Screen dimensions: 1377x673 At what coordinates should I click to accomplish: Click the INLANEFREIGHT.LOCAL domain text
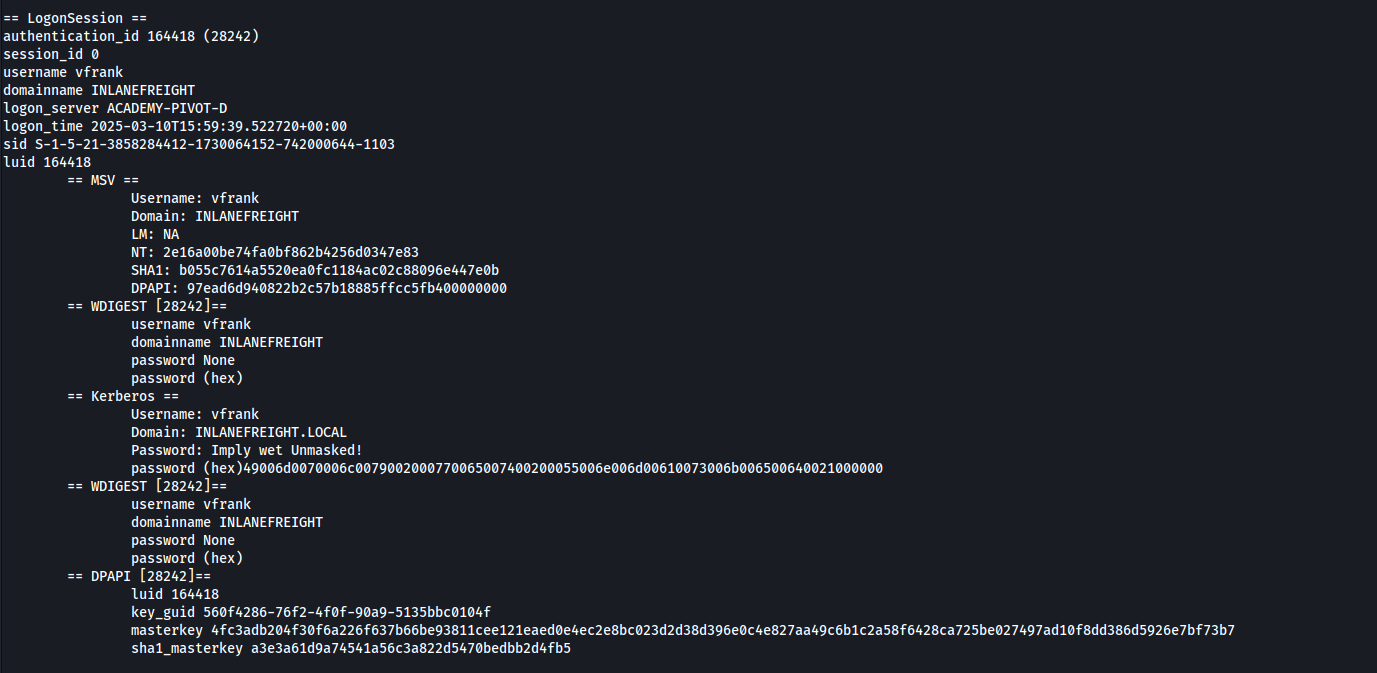pos(271,432)
